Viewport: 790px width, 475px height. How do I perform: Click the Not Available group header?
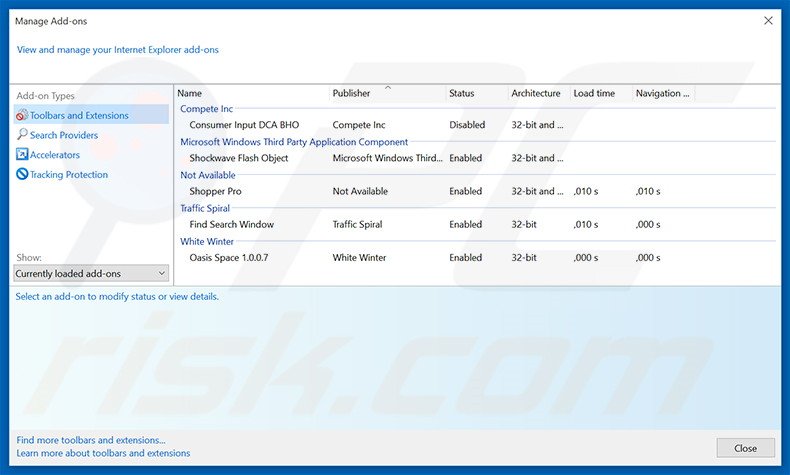coord(208,175)
